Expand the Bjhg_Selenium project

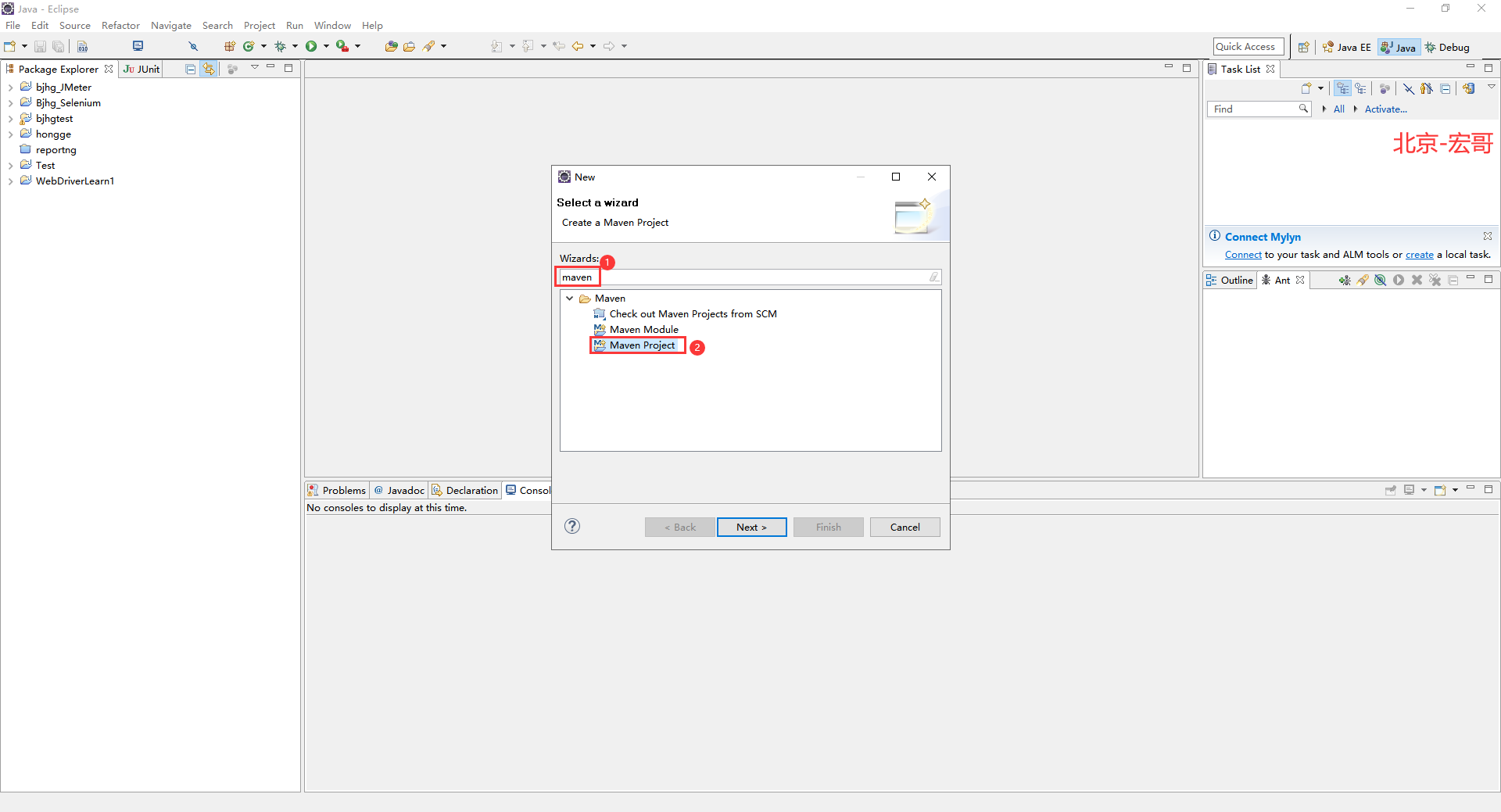pyautogui.click(x=10, y=103)
